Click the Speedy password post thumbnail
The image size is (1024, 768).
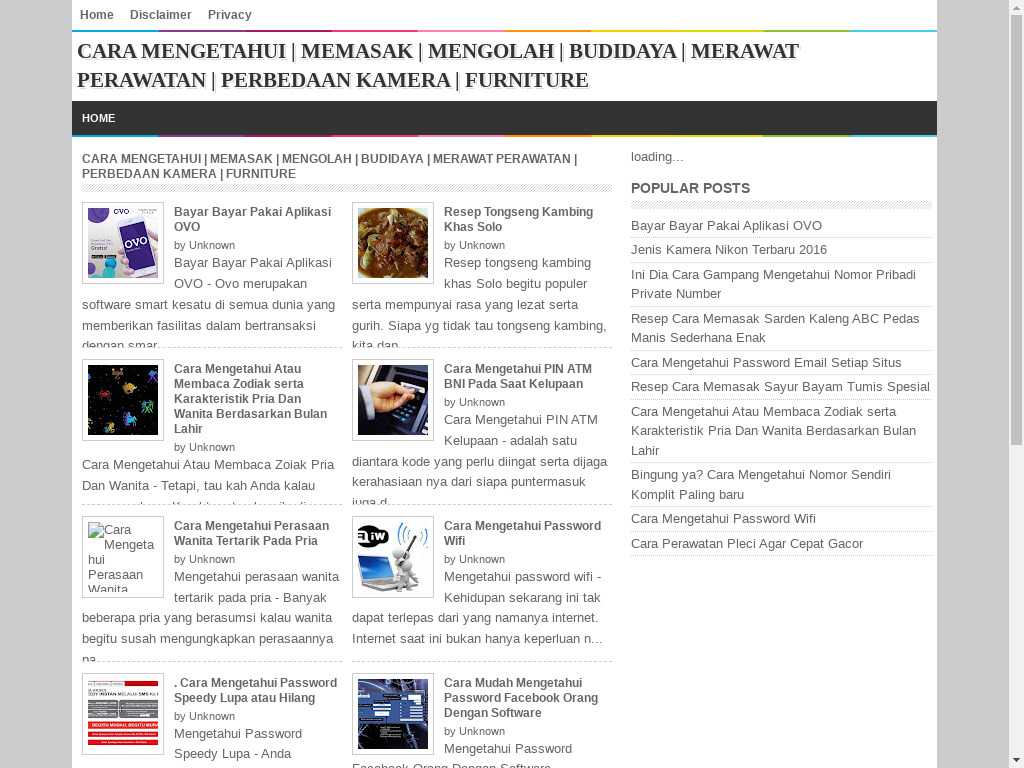[122, 713]
